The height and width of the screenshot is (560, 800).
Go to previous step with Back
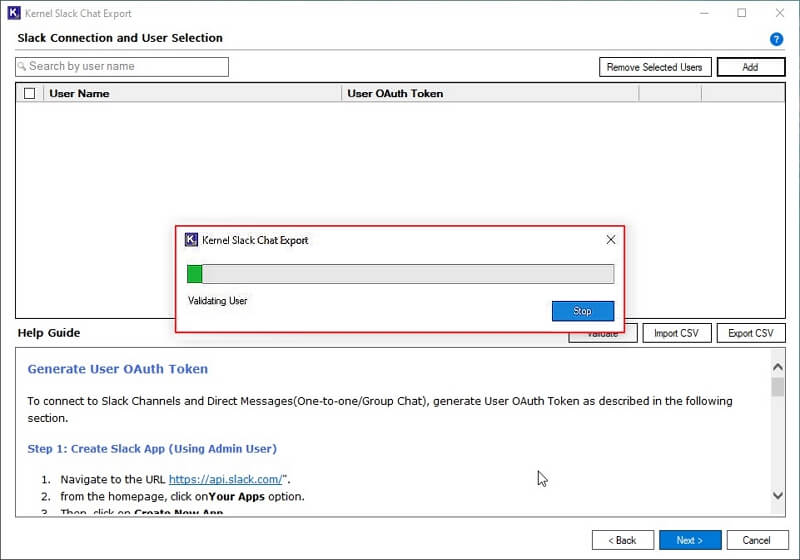point(622,540)
